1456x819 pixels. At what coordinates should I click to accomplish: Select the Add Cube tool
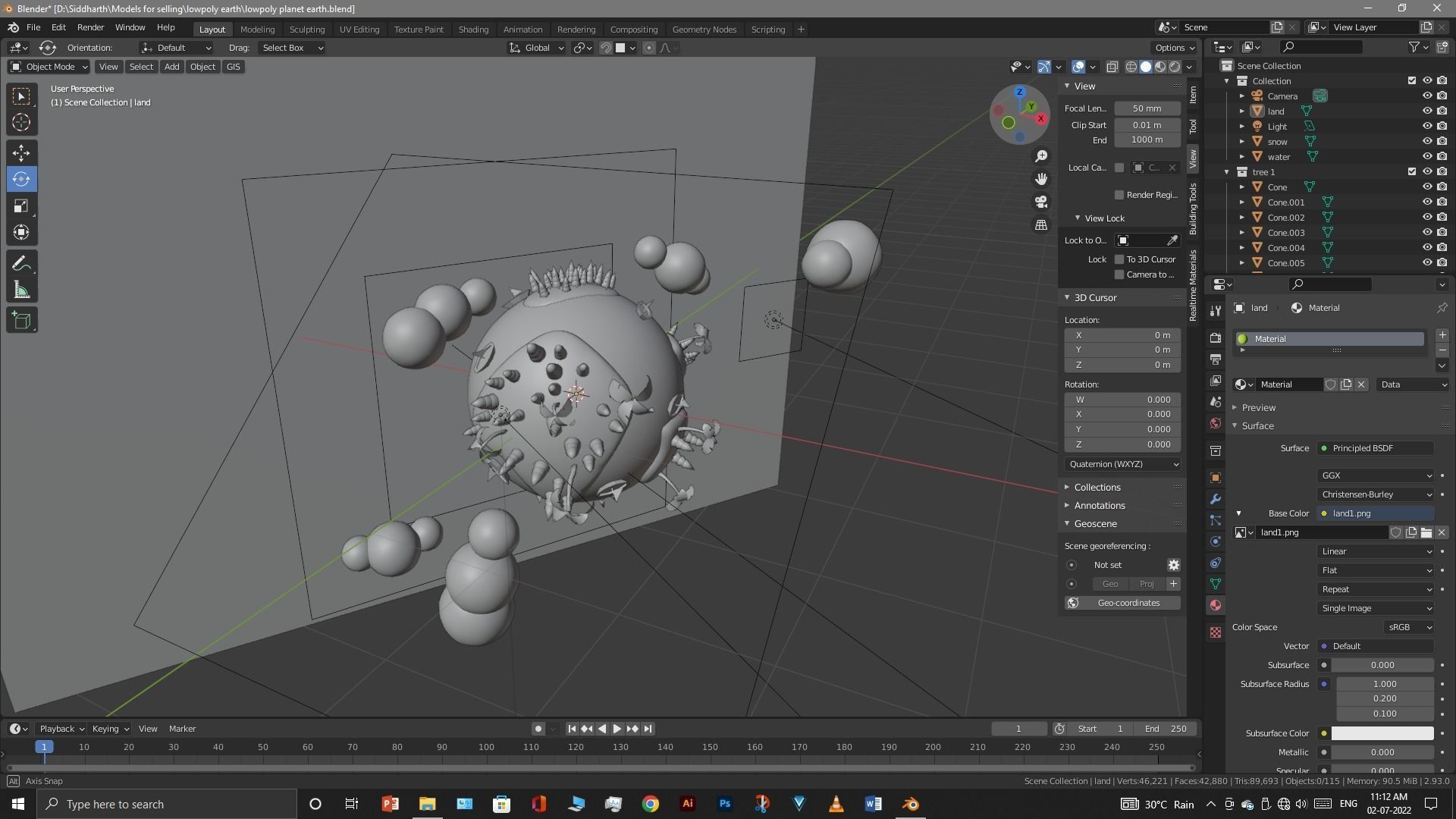(21, 321)
